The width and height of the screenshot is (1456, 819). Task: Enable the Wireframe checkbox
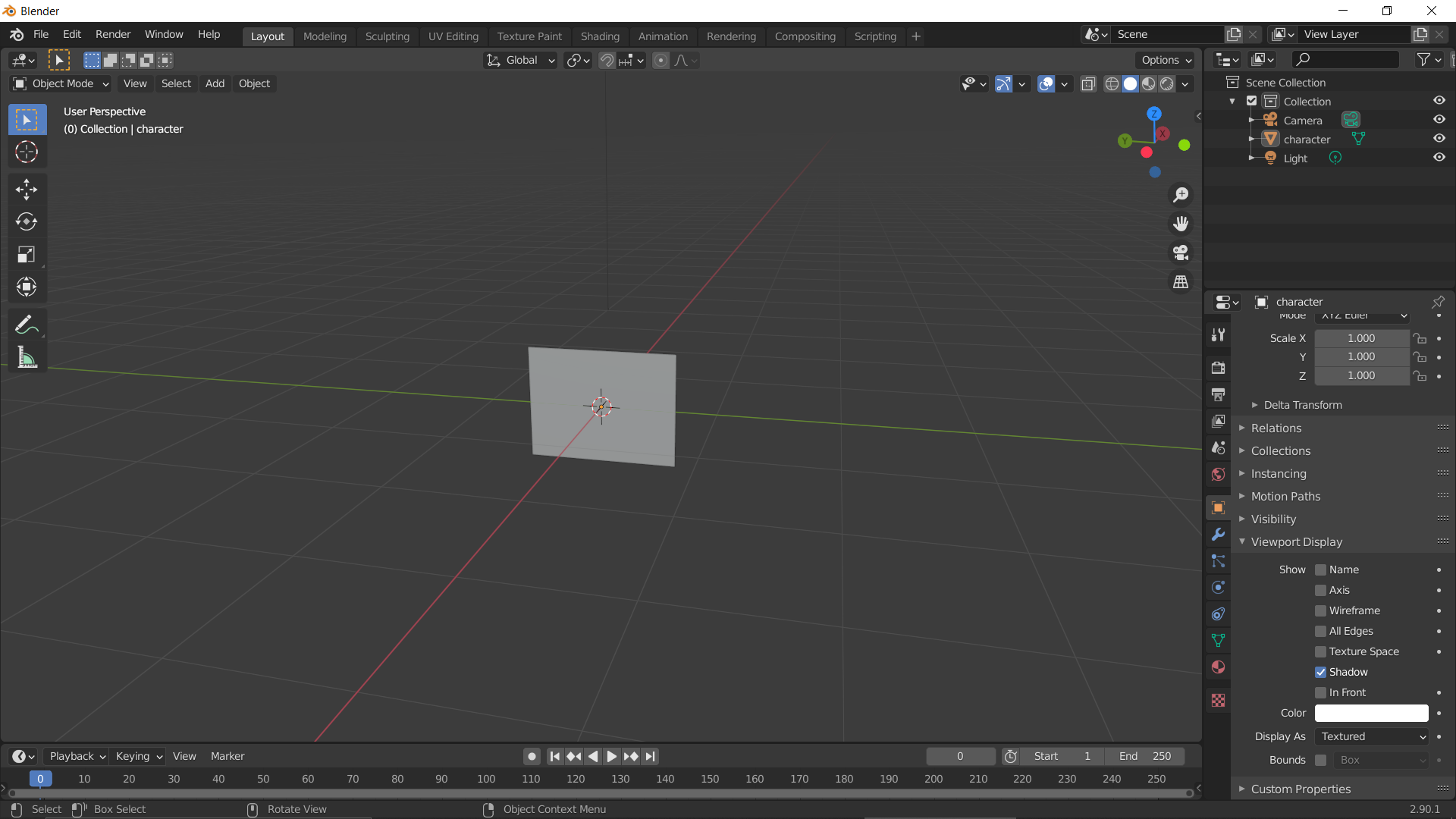click(1320, 610)
